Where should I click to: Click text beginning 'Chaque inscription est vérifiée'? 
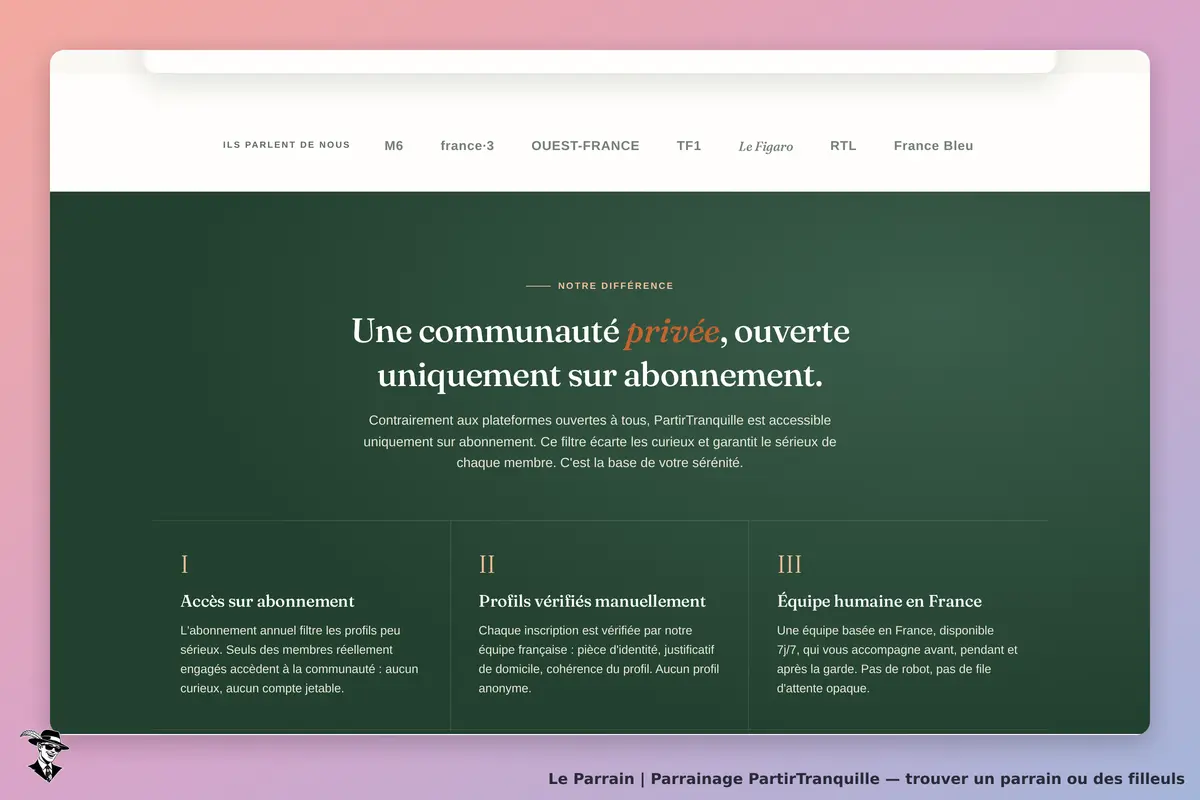[x=598, y=660]
